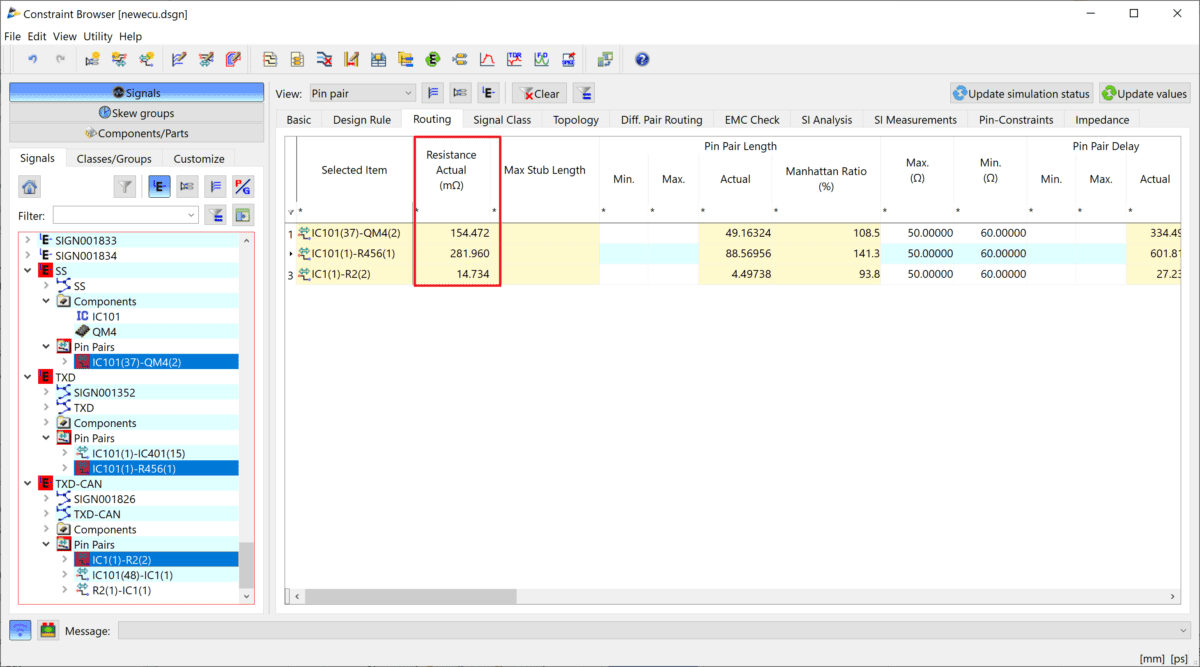This screenshot has height=667, width=1200.
Task: Click the Update simulation status button
Action: point(1021,94)
